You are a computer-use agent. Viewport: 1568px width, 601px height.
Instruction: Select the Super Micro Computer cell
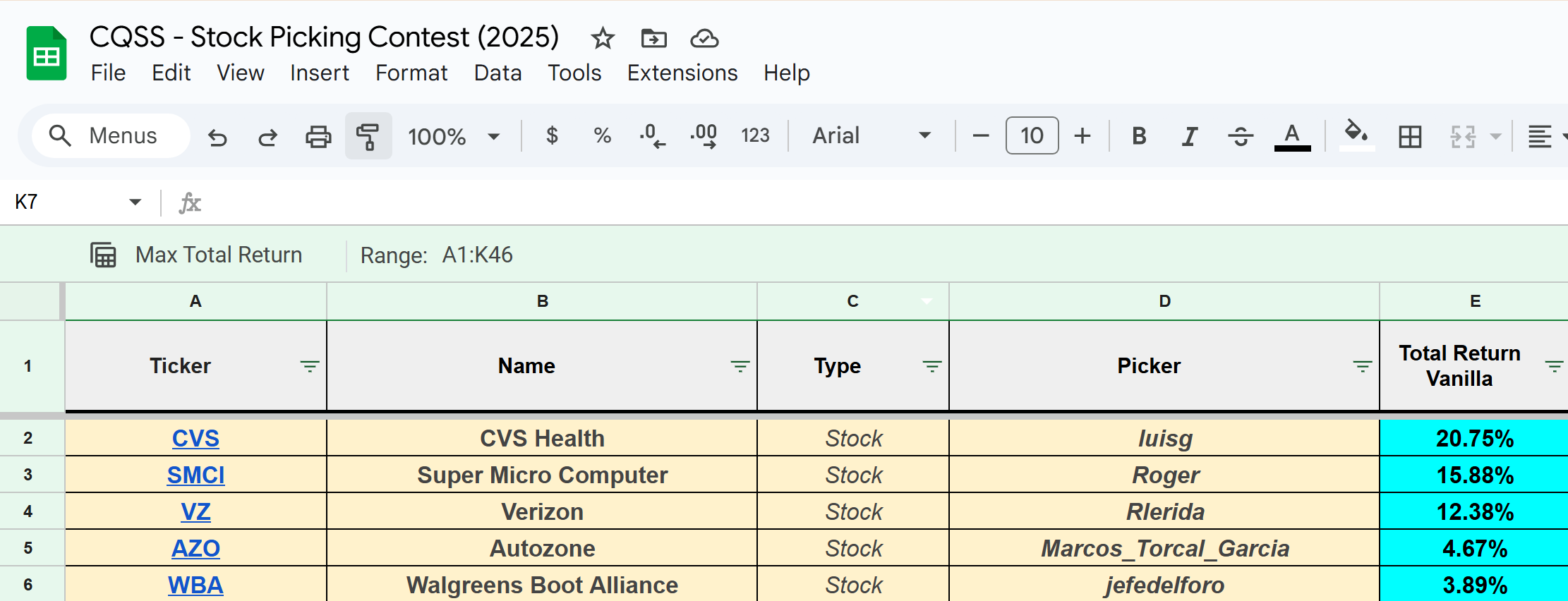tap(542, 475)
